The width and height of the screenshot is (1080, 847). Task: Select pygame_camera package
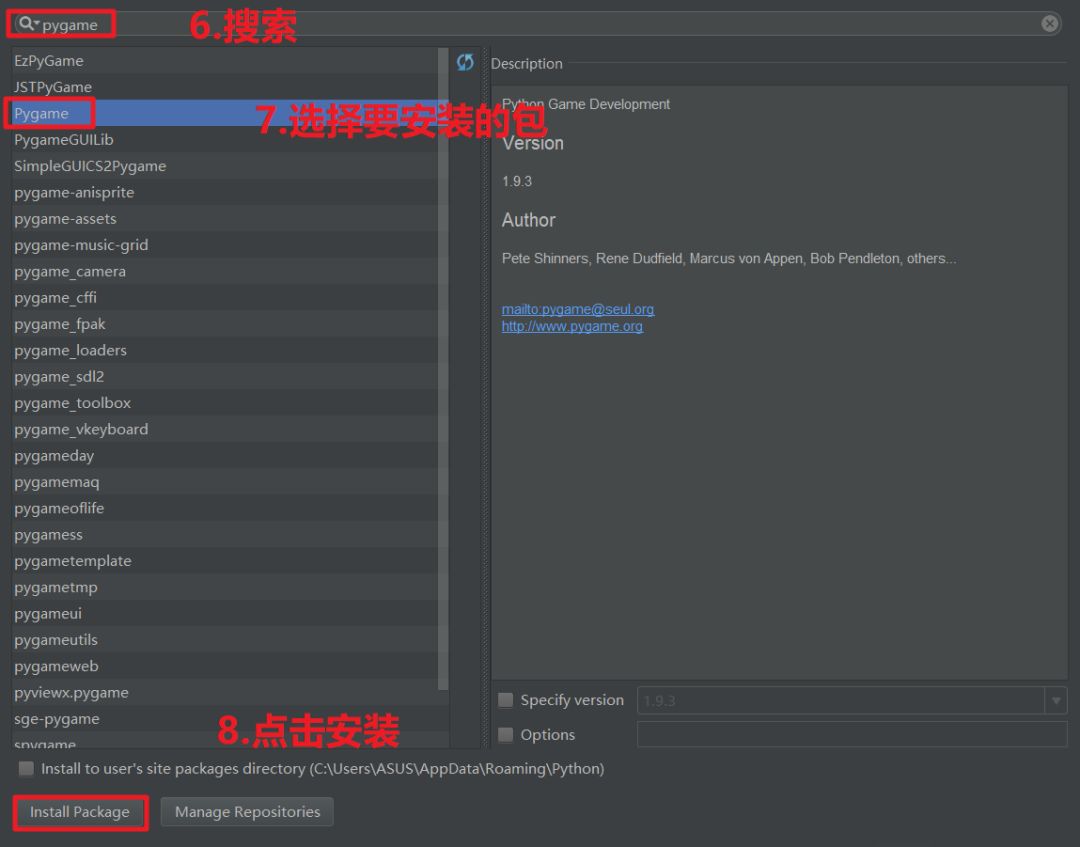pos(225,271)
